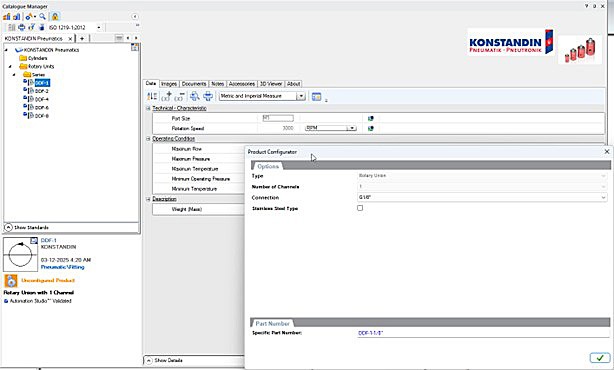Switch to the Documents tab

pyautogui.click(x=194, y=84)
